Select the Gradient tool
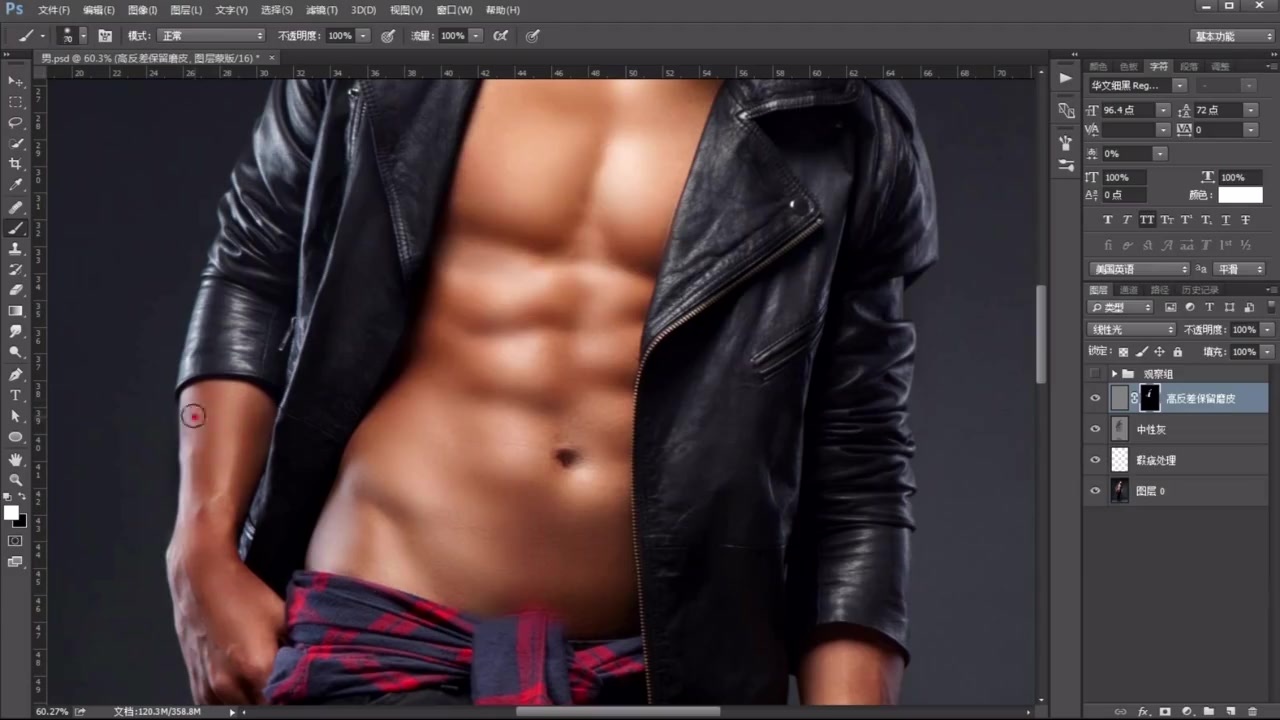The height and width of the screenshot is (720, 1280). click(16, 311)
